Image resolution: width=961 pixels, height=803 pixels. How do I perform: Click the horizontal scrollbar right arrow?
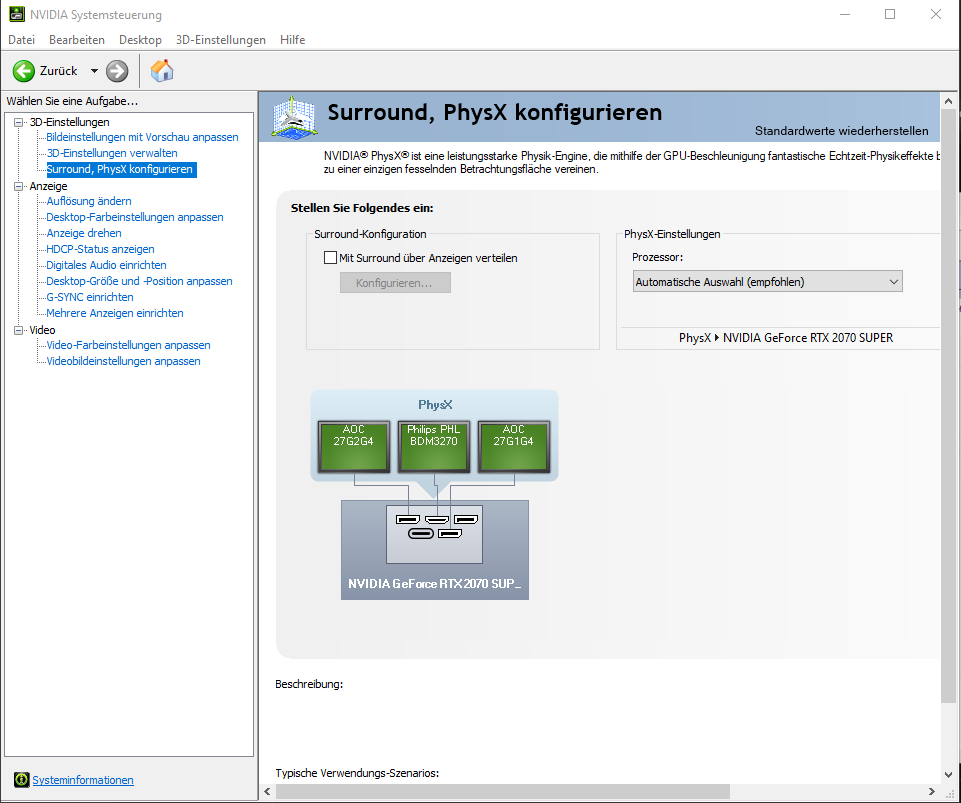[932, 791]
